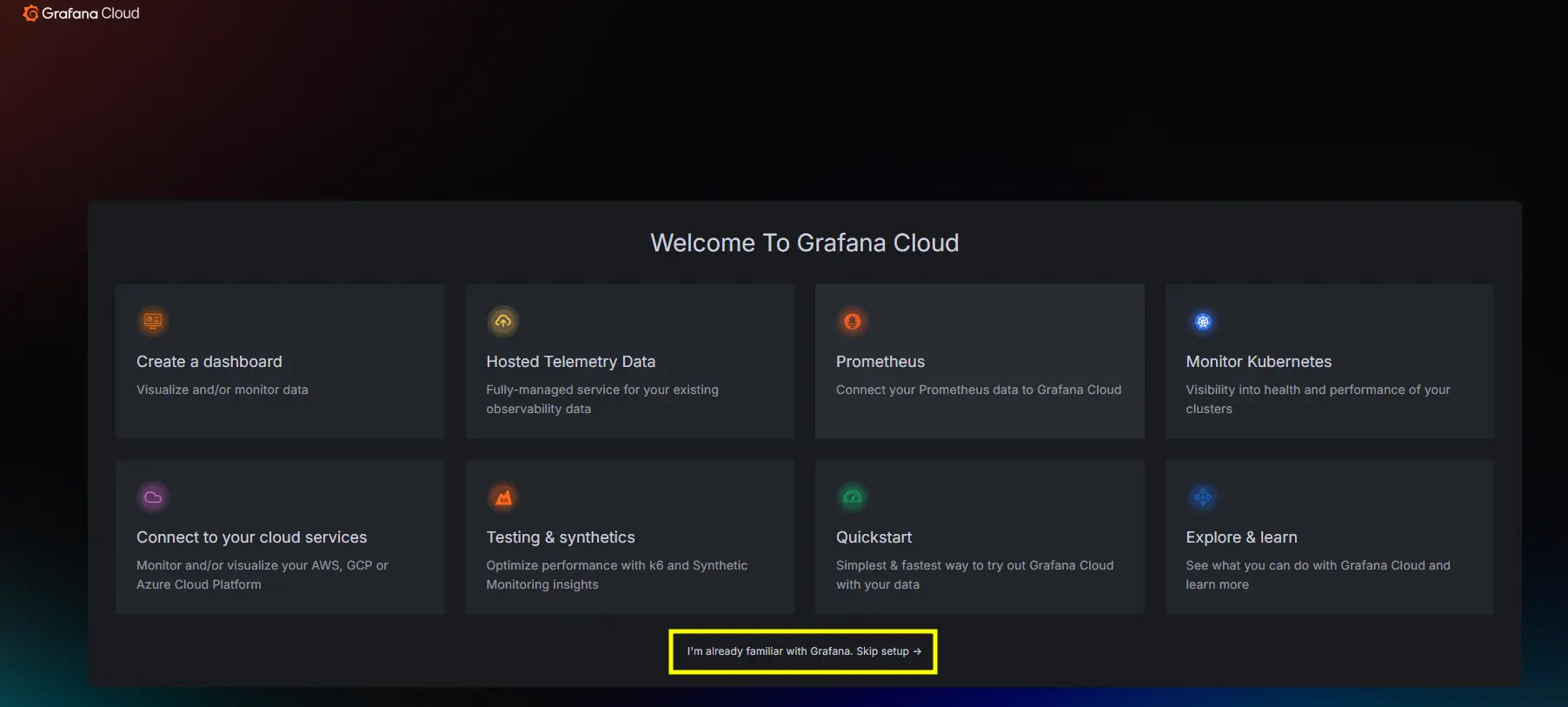This screenshot has width=1568, height=707.
Task: Click the Create a dashboard monitor icon
Action: tap(153, 321)
